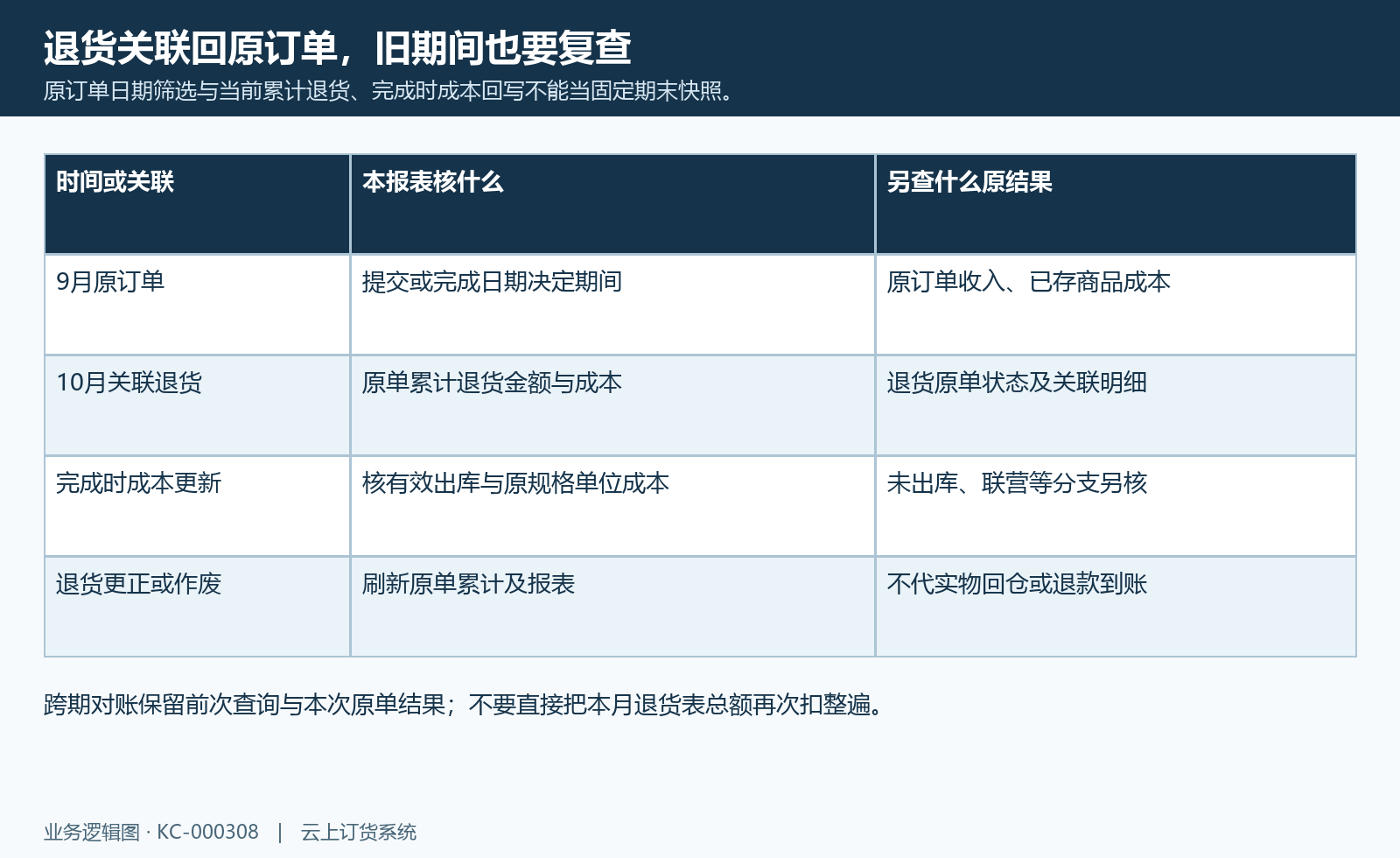1400x858 pixels.
Task: Select the 10月关联退货 row cell
Action: (197, 405)
